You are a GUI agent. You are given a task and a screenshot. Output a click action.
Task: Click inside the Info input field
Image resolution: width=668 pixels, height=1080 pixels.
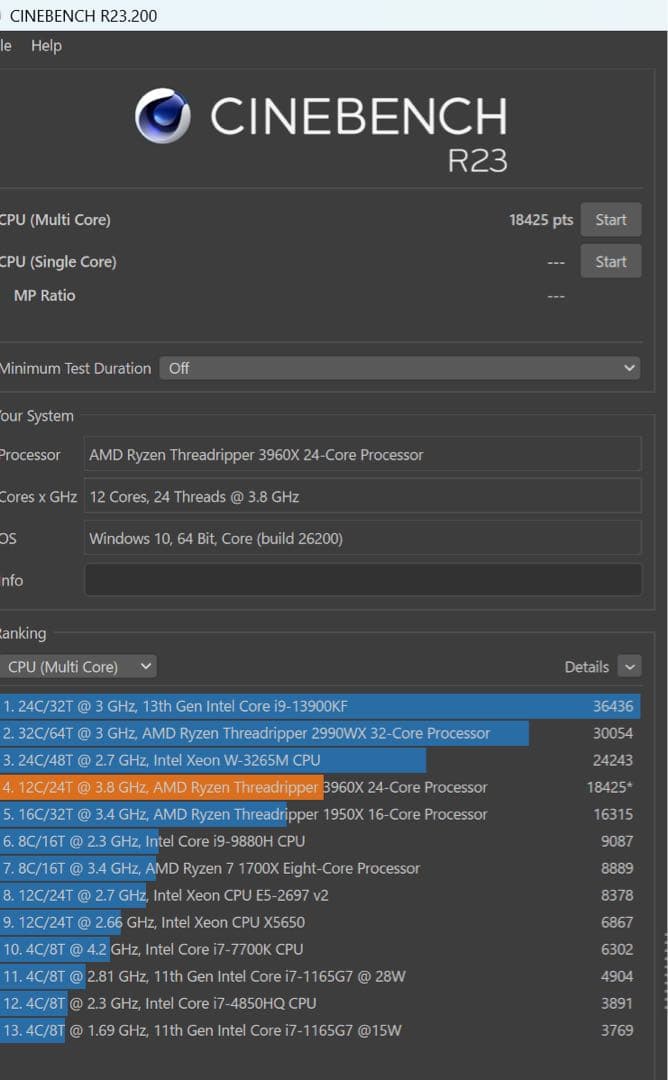click(x=364, y=579)
